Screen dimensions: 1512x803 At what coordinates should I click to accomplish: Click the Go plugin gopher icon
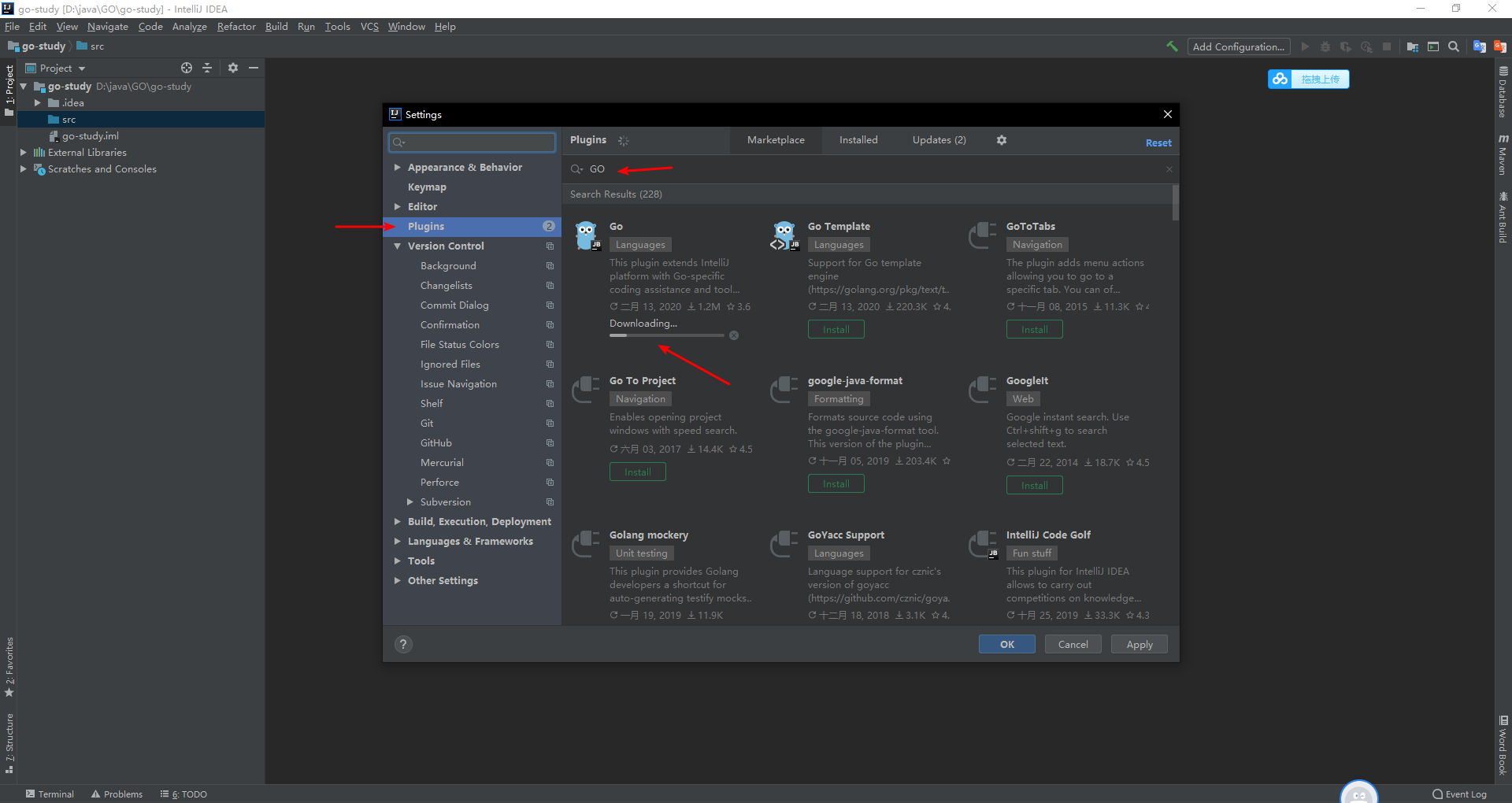point(587,235)
